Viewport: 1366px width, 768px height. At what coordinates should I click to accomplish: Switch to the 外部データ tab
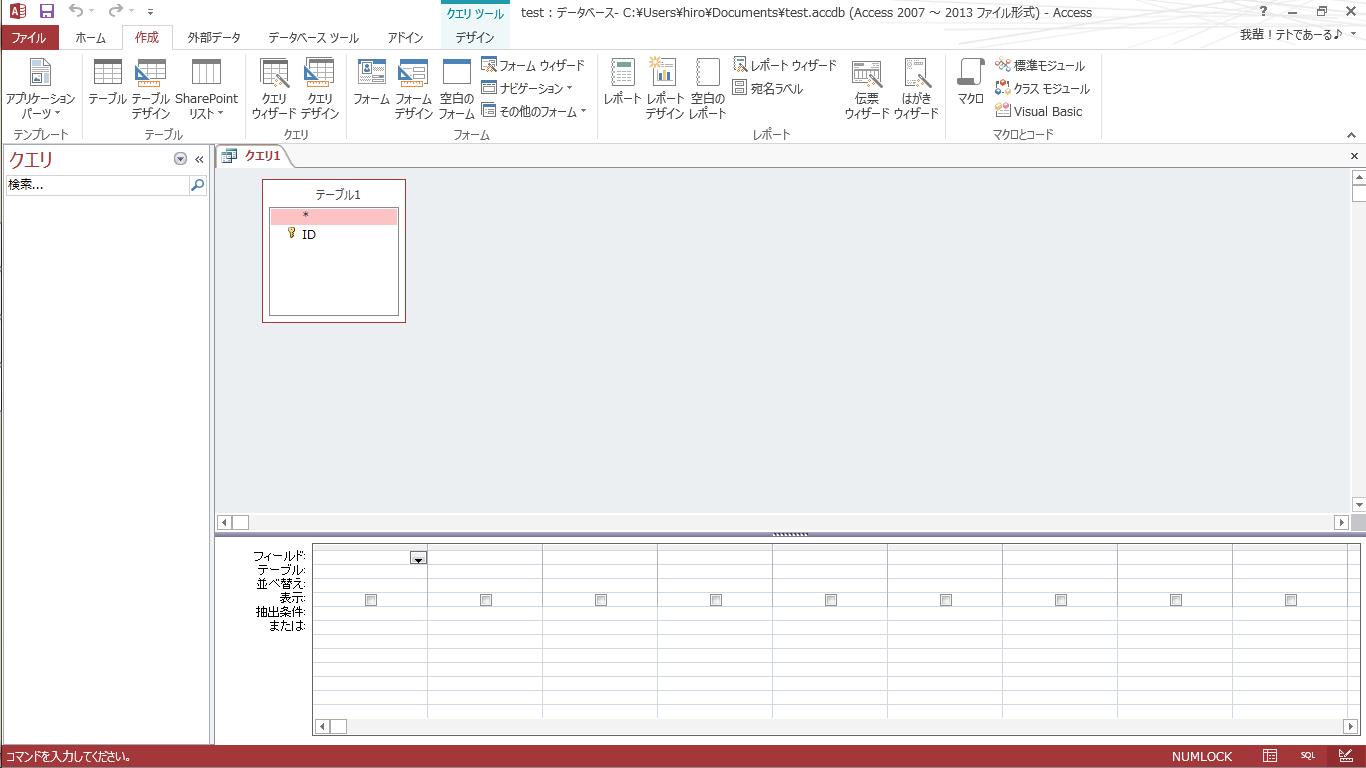pos(214,38)
